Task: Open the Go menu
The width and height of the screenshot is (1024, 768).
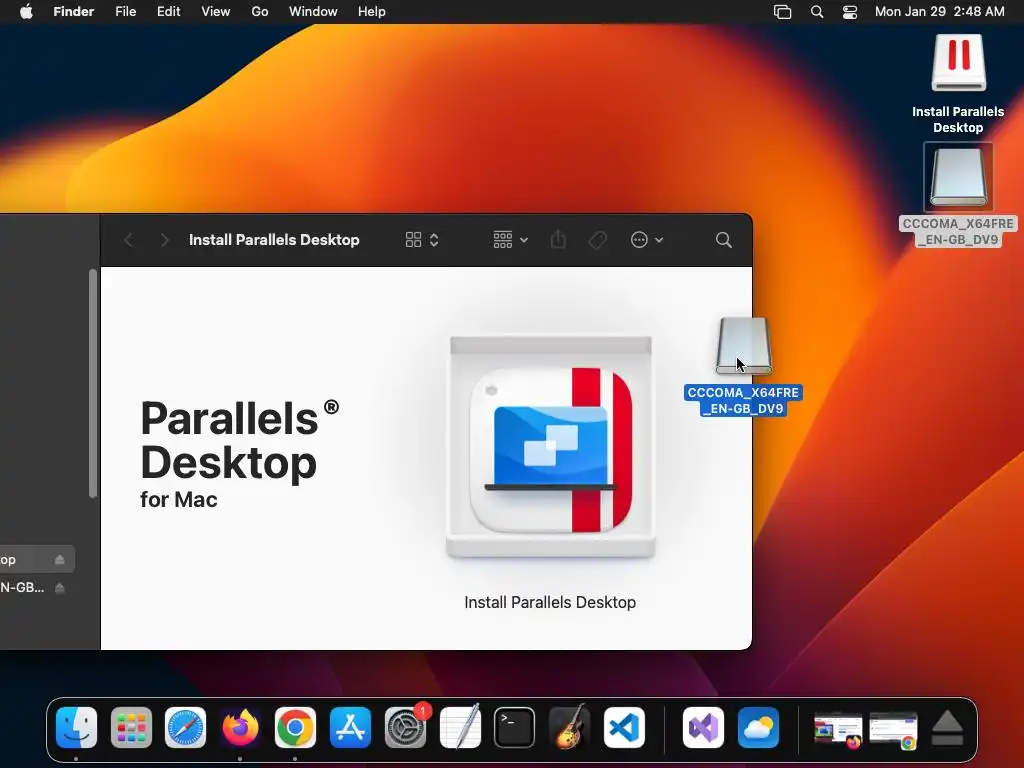Action: click(260, 12)
